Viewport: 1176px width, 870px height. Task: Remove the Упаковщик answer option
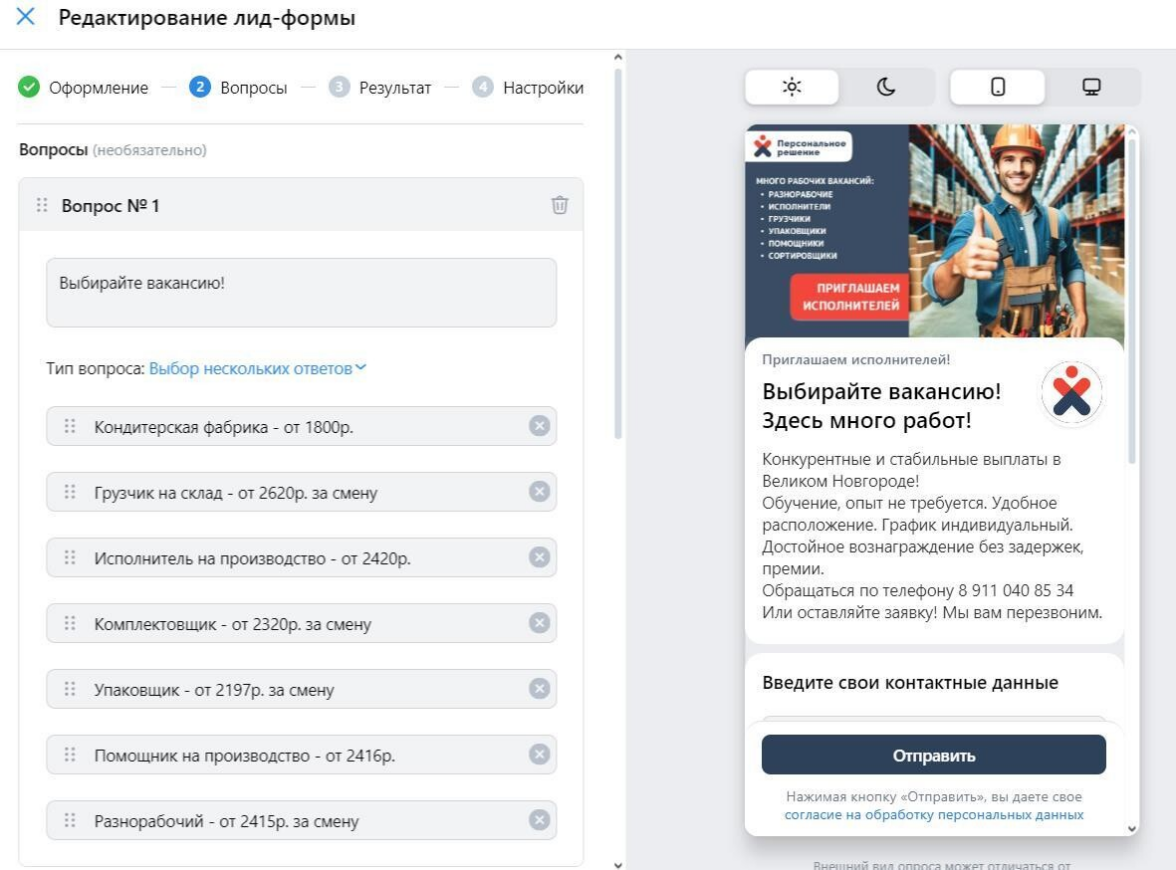tap(539, 688)
